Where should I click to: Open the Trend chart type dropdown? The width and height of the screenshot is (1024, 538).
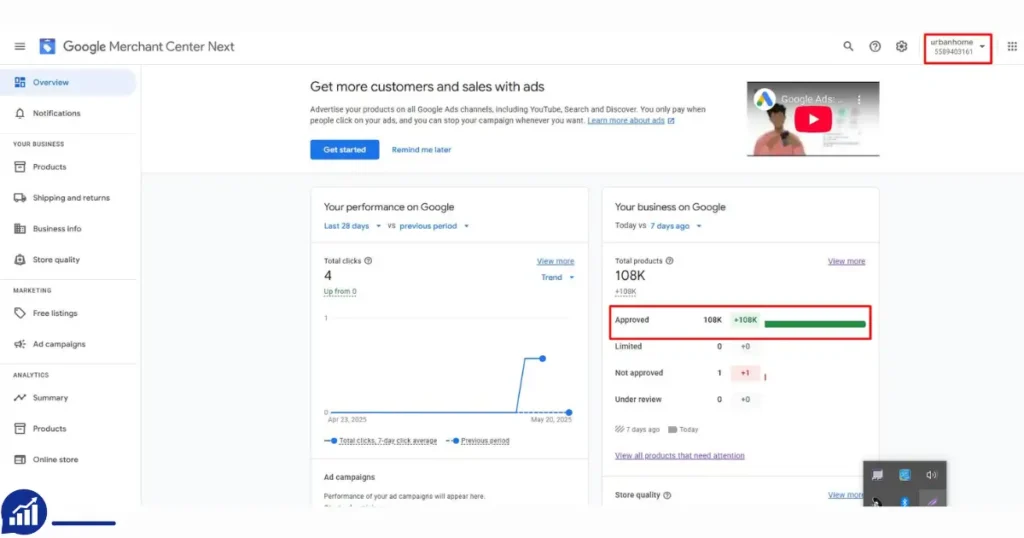tap(557, 277)
